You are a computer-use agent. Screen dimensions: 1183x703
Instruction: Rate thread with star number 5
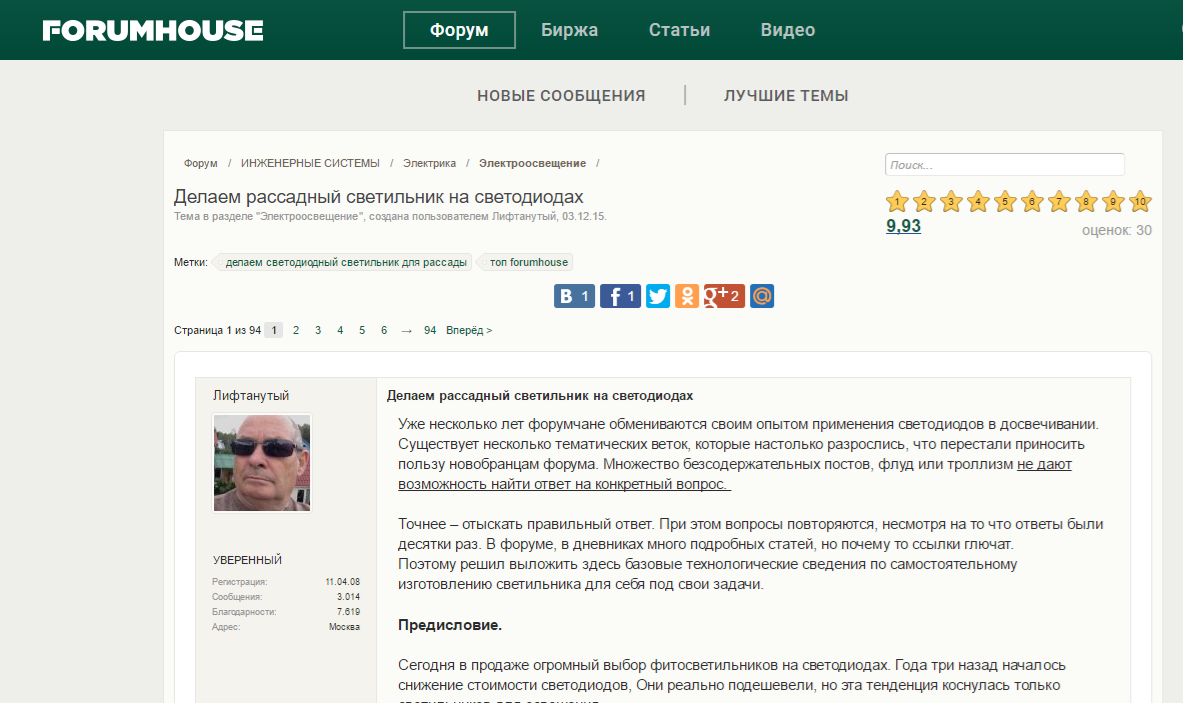[1005, 202]
